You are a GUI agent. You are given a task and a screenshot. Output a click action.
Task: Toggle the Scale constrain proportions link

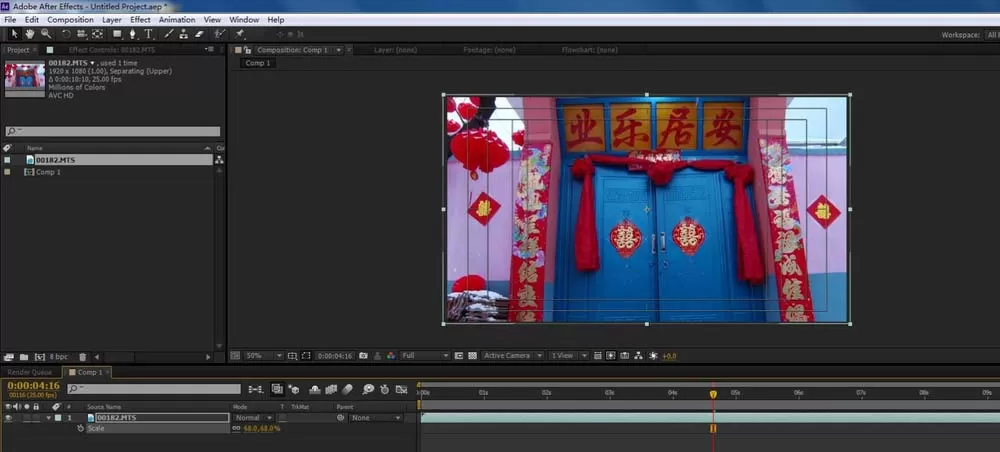pos(237,429)
